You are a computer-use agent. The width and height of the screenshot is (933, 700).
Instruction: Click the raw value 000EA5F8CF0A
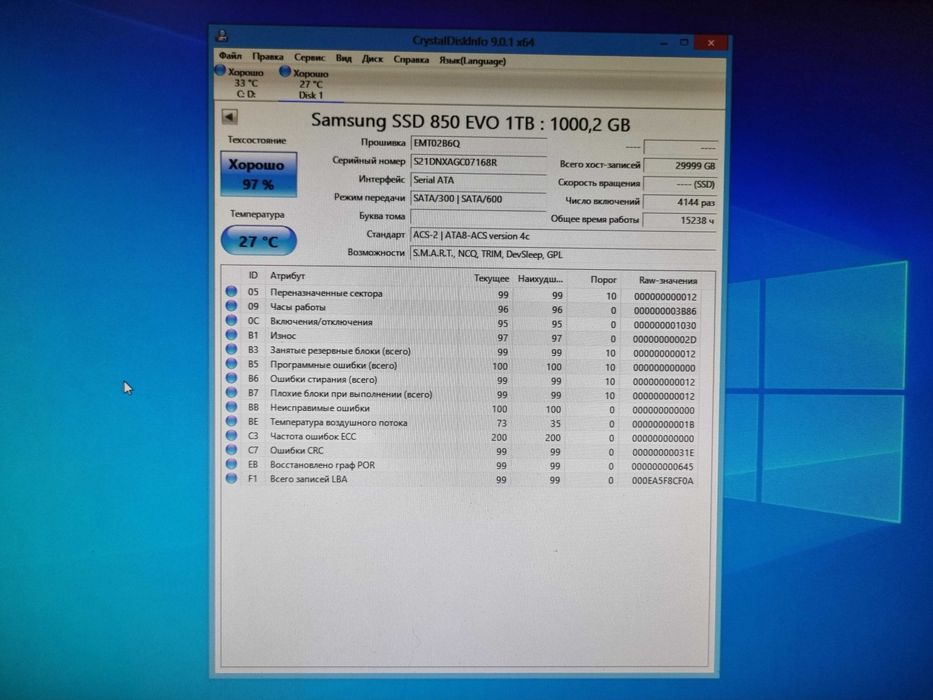662,481
